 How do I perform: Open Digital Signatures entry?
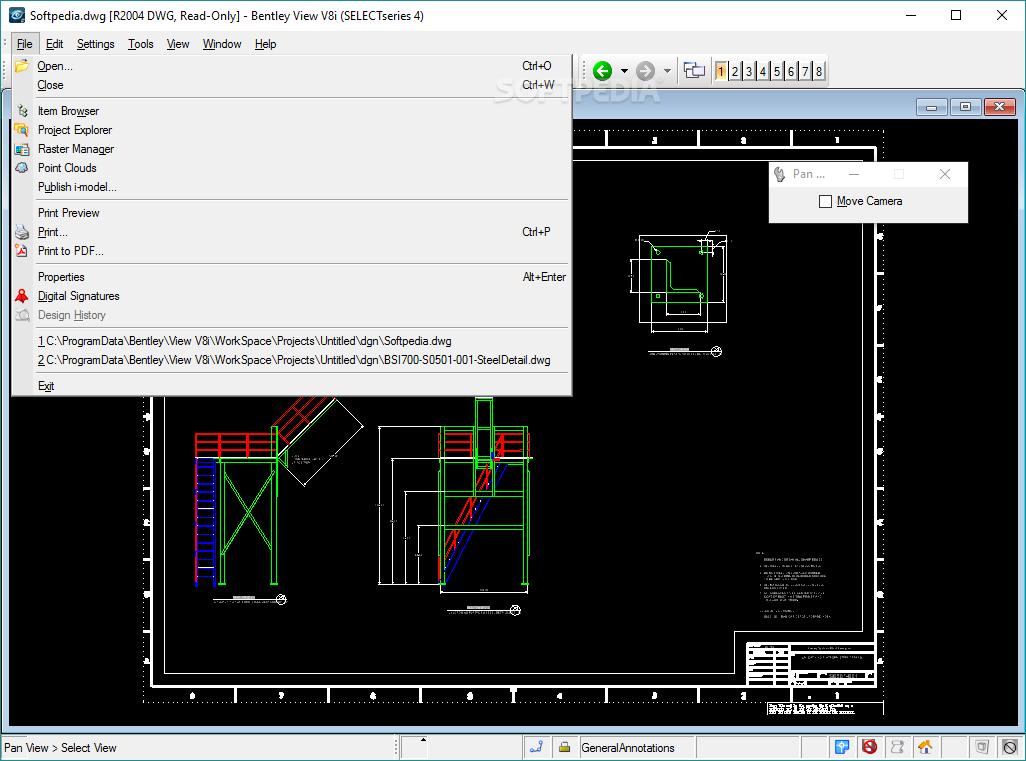click(292, 296)
